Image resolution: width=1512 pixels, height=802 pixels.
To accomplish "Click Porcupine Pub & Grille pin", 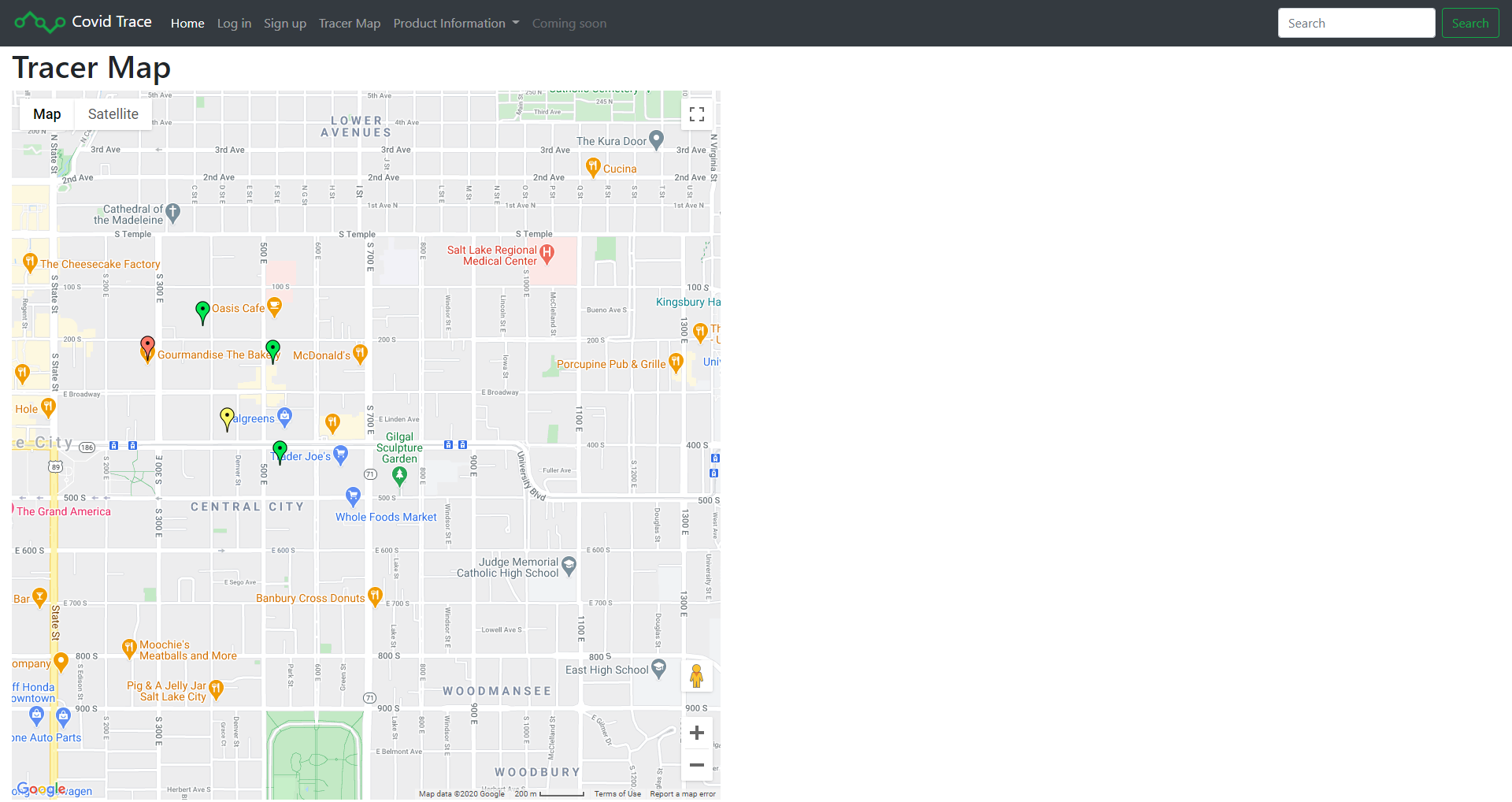I will tap(676, 362).
